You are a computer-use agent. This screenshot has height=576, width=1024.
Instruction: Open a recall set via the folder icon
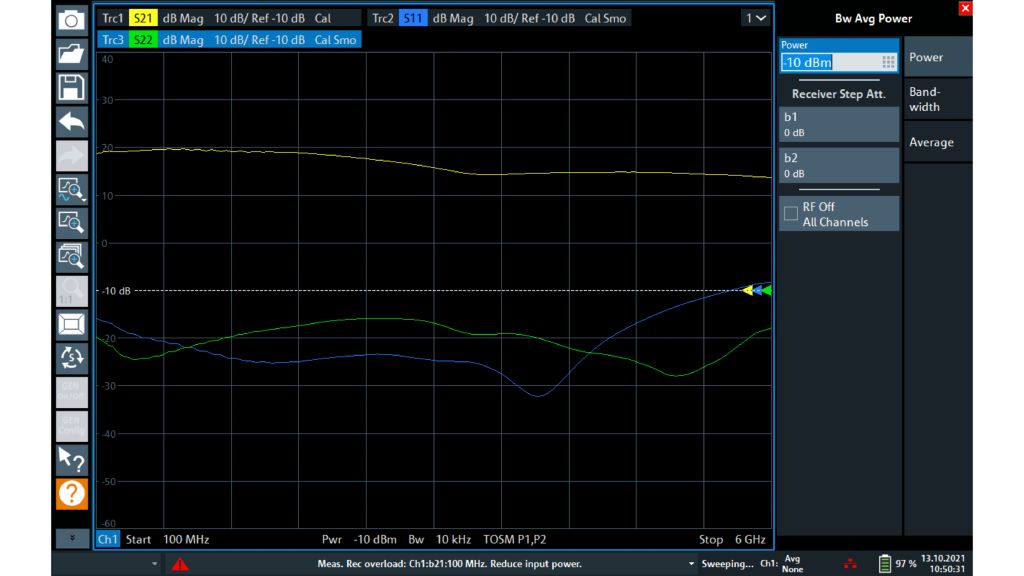tap(71, 52)
